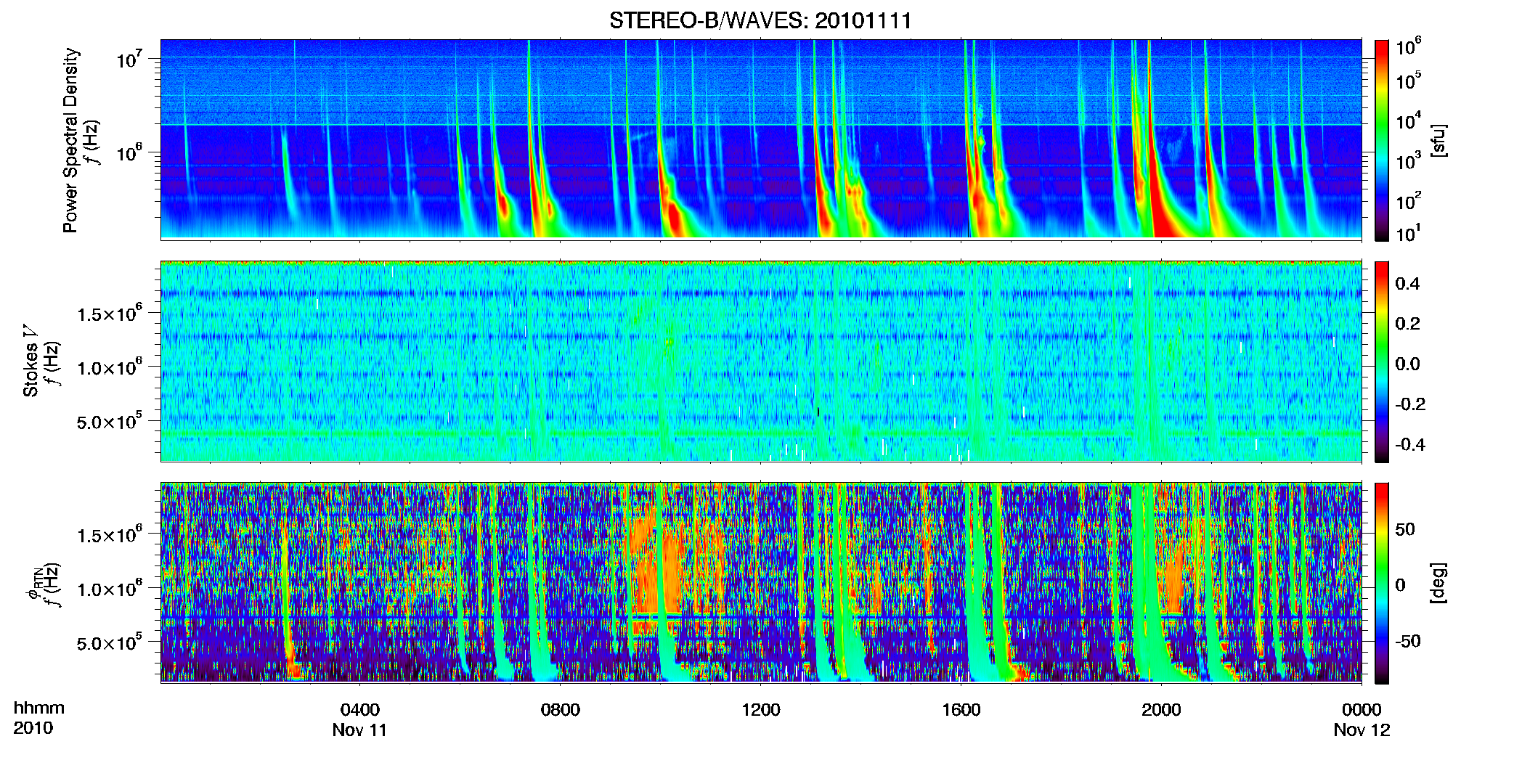Screen dimensions: 1522x784
Task: Click 0.4 label on Stokes V color bar
Action: click(1407, 284)
